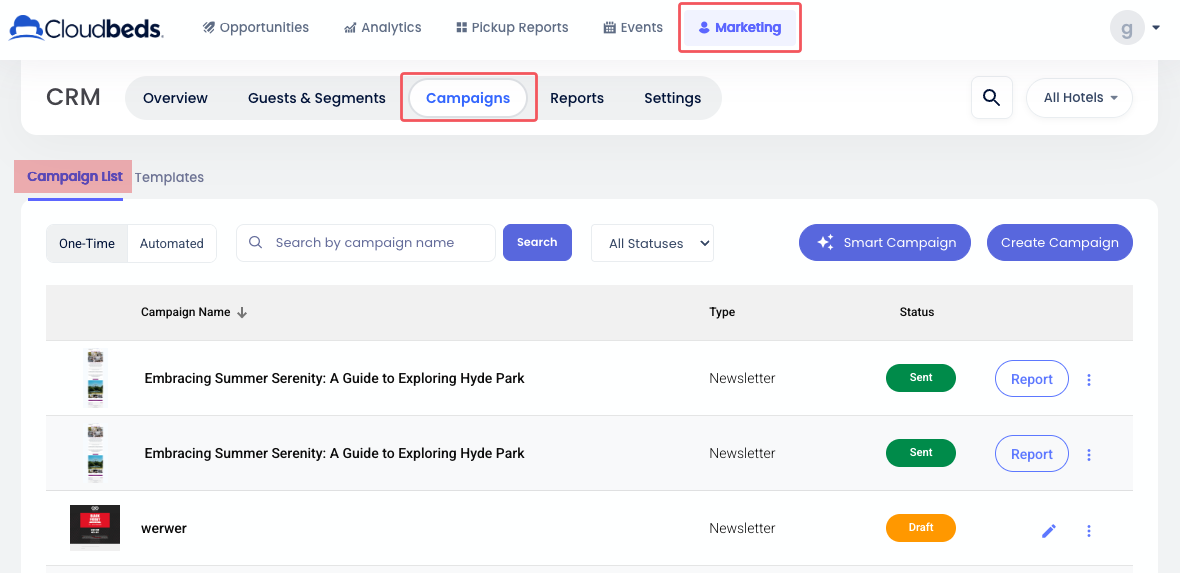1180x573 pixels.
Task: Click the Create Campaign button
Action: coord(1059,243)
